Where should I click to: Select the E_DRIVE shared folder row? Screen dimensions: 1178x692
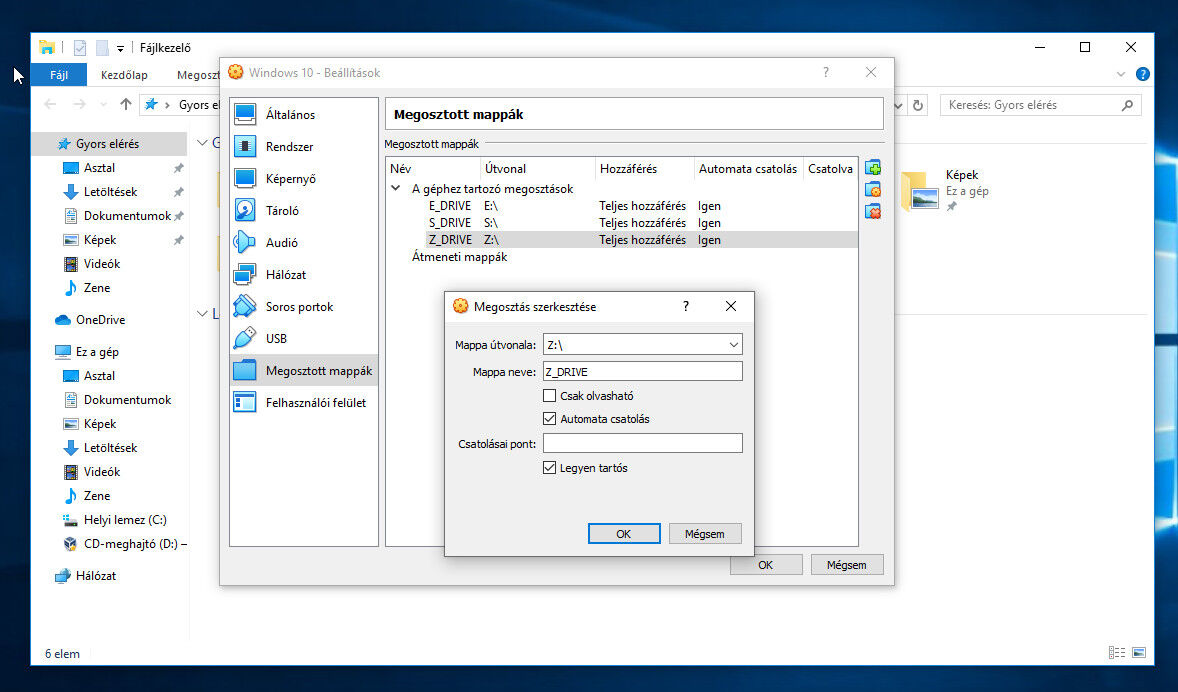pyautogui.click(x=622, y=205)
